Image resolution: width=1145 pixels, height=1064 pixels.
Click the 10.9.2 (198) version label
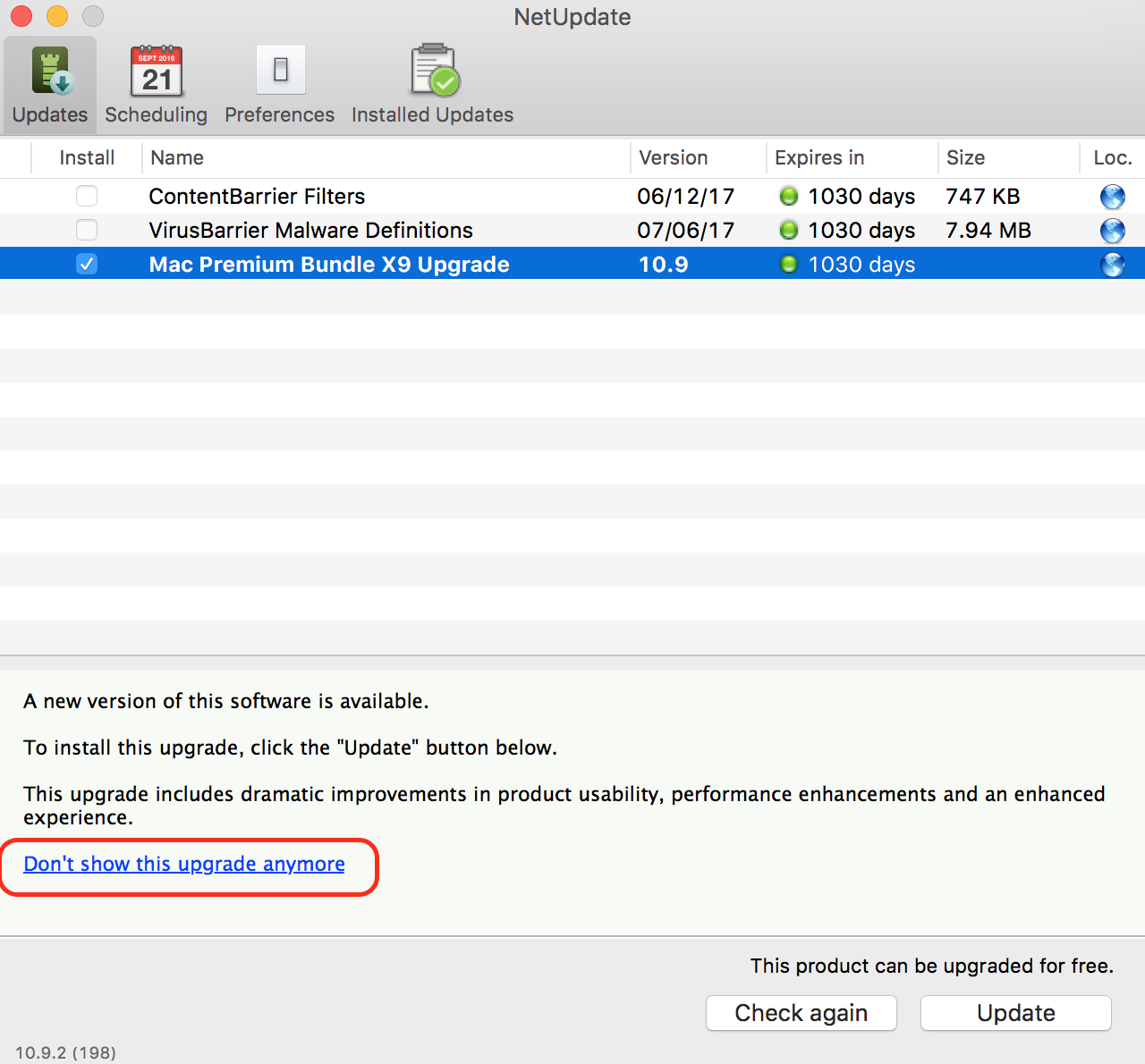pos(65,1052)
